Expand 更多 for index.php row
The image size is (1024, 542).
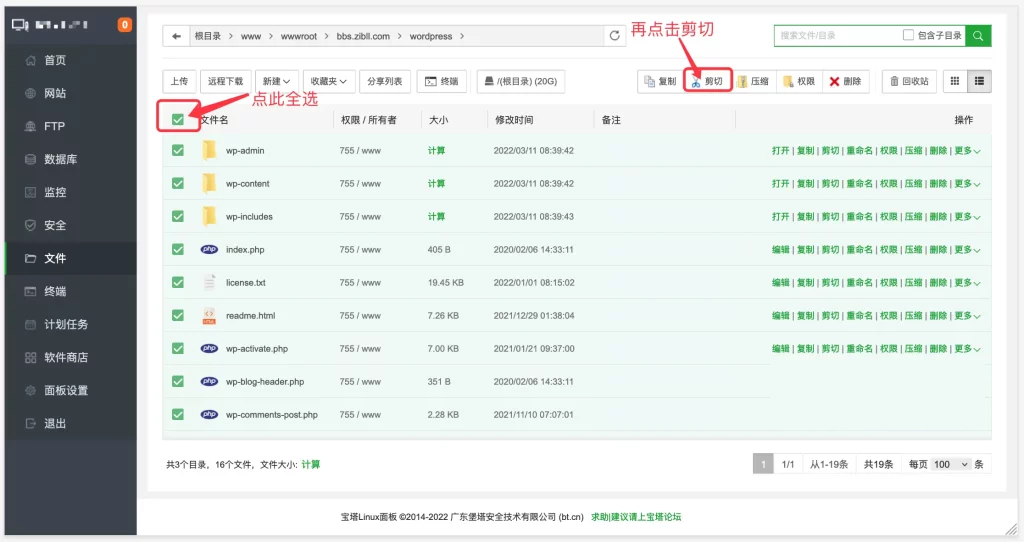[967, 249]
